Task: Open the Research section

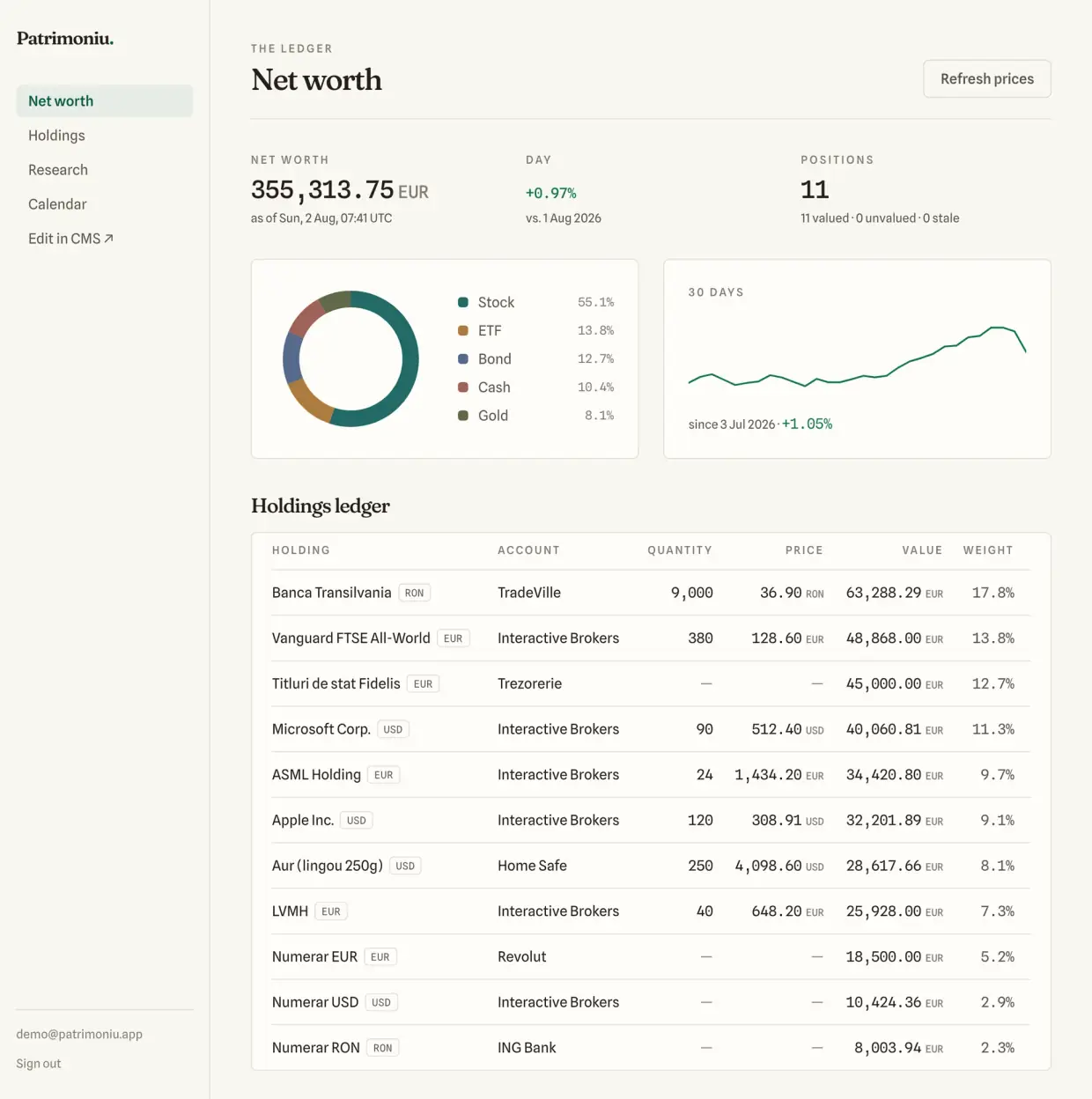Action: click(58, 170)
